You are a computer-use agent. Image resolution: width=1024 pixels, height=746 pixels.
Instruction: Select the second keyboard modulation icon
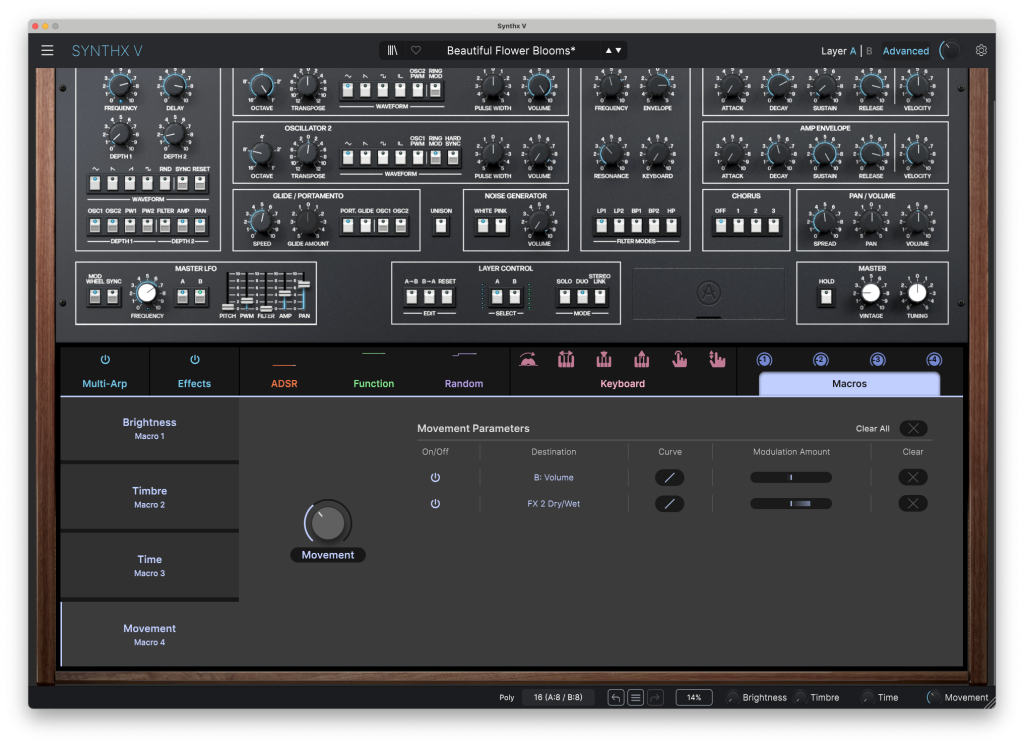(x=566, y=359)
